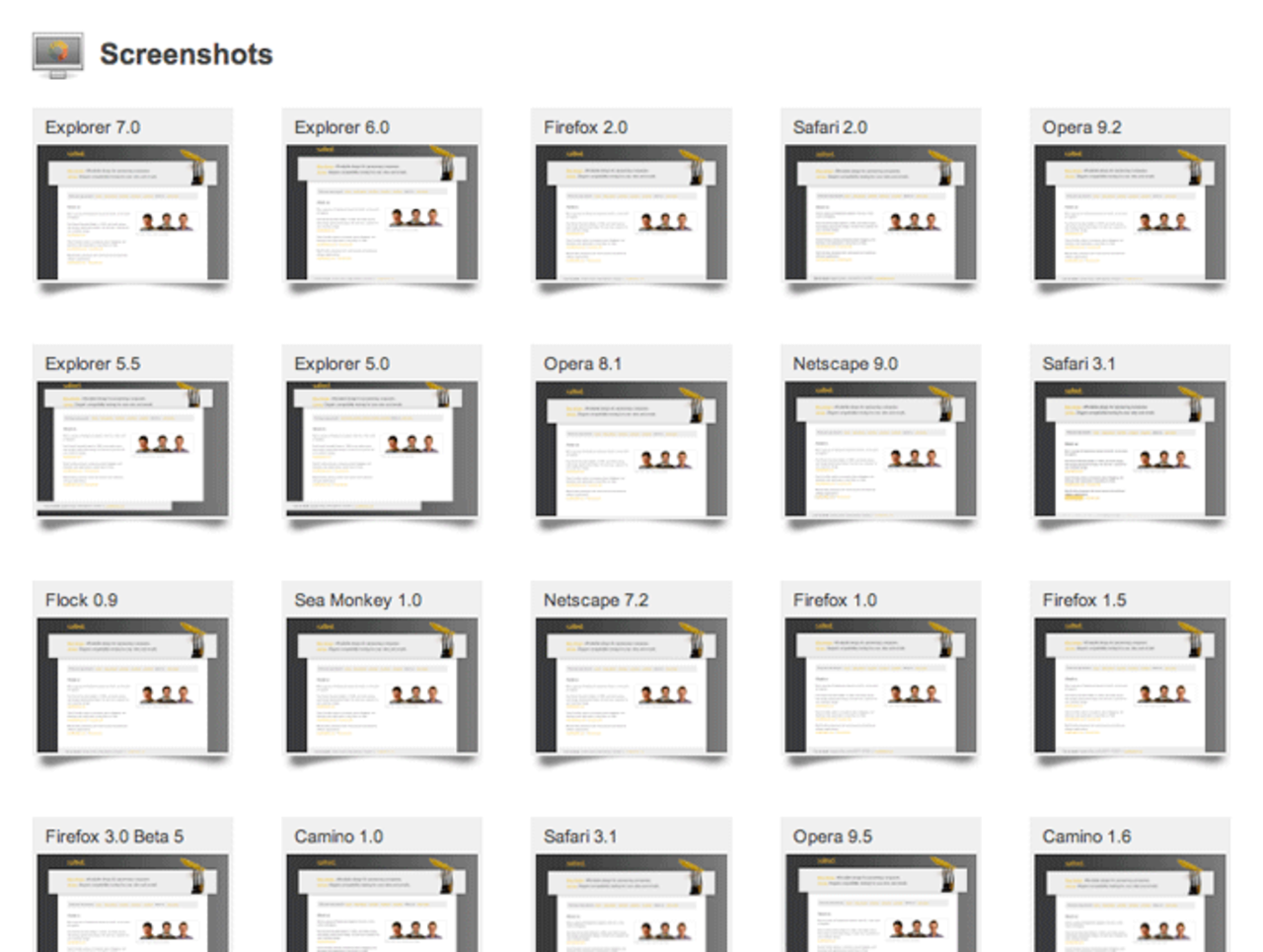Click the Firefox 3.0 Beta 5 label
Viewport: 1263px width, 952px height.
point(113,837)
